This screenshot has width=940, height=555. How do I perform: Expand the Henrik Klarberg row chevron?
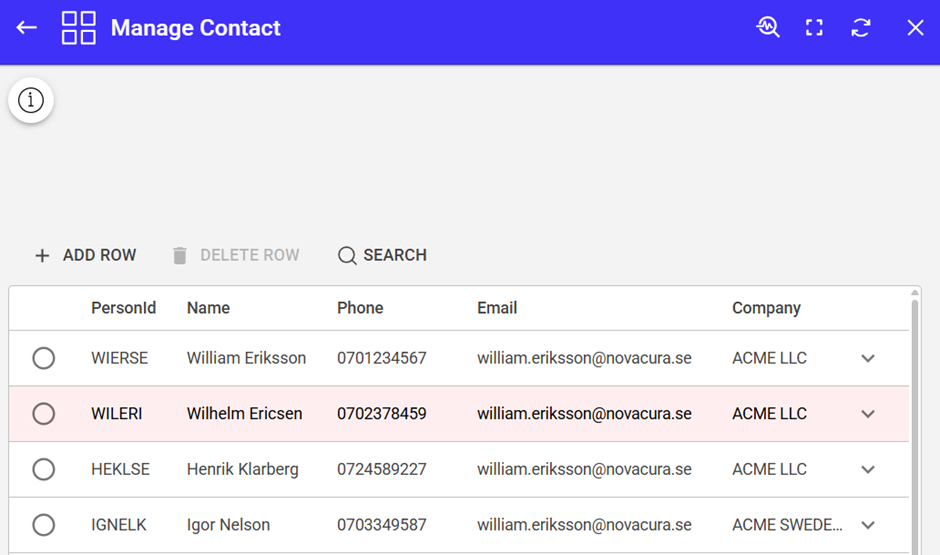pyautogui.click(x=868, y=469)
